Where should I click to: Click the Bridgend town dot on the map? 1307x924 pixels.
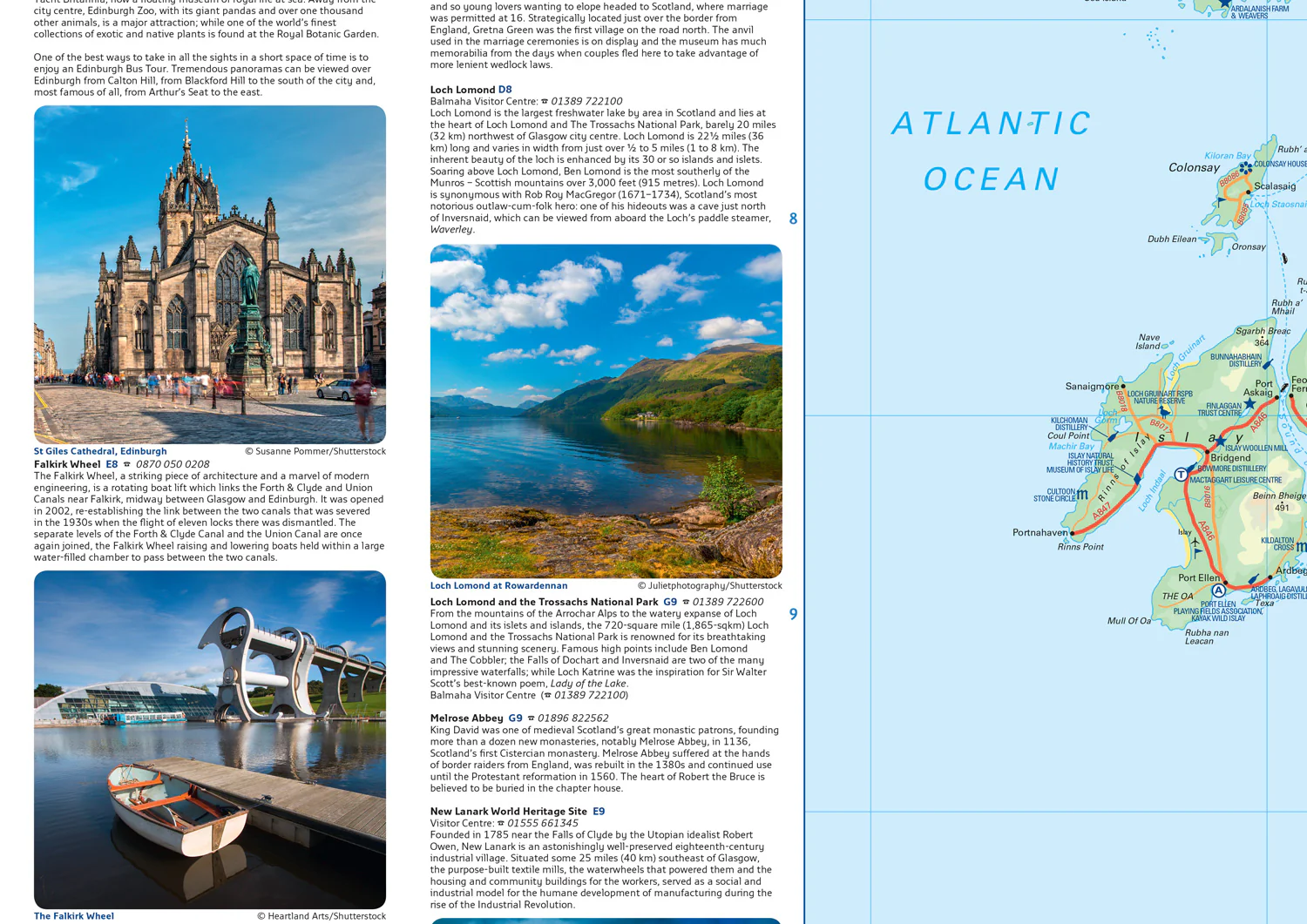pyautogui.click(x=1207, y=452)
